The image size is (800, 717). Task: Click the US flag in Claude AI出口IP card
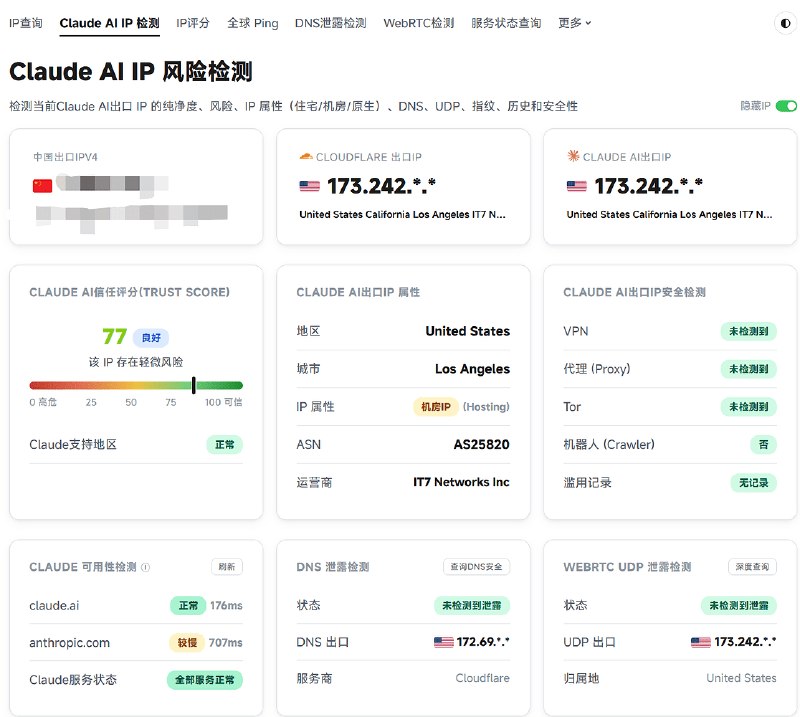[x=577, y=186]
